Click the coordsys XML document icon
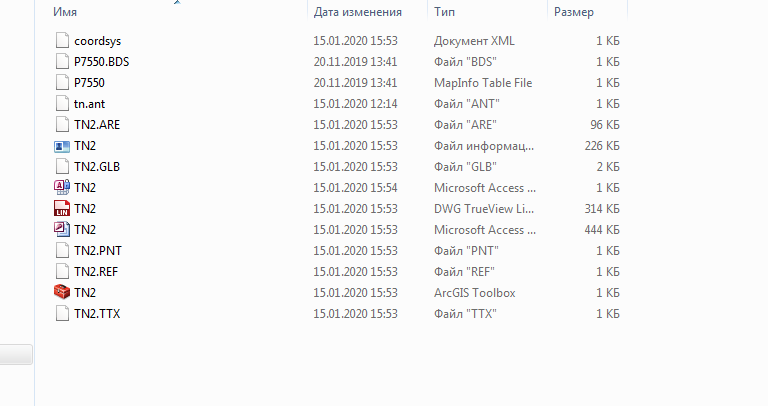The height and width of the screenshot is (406, 768). [62, 41]
